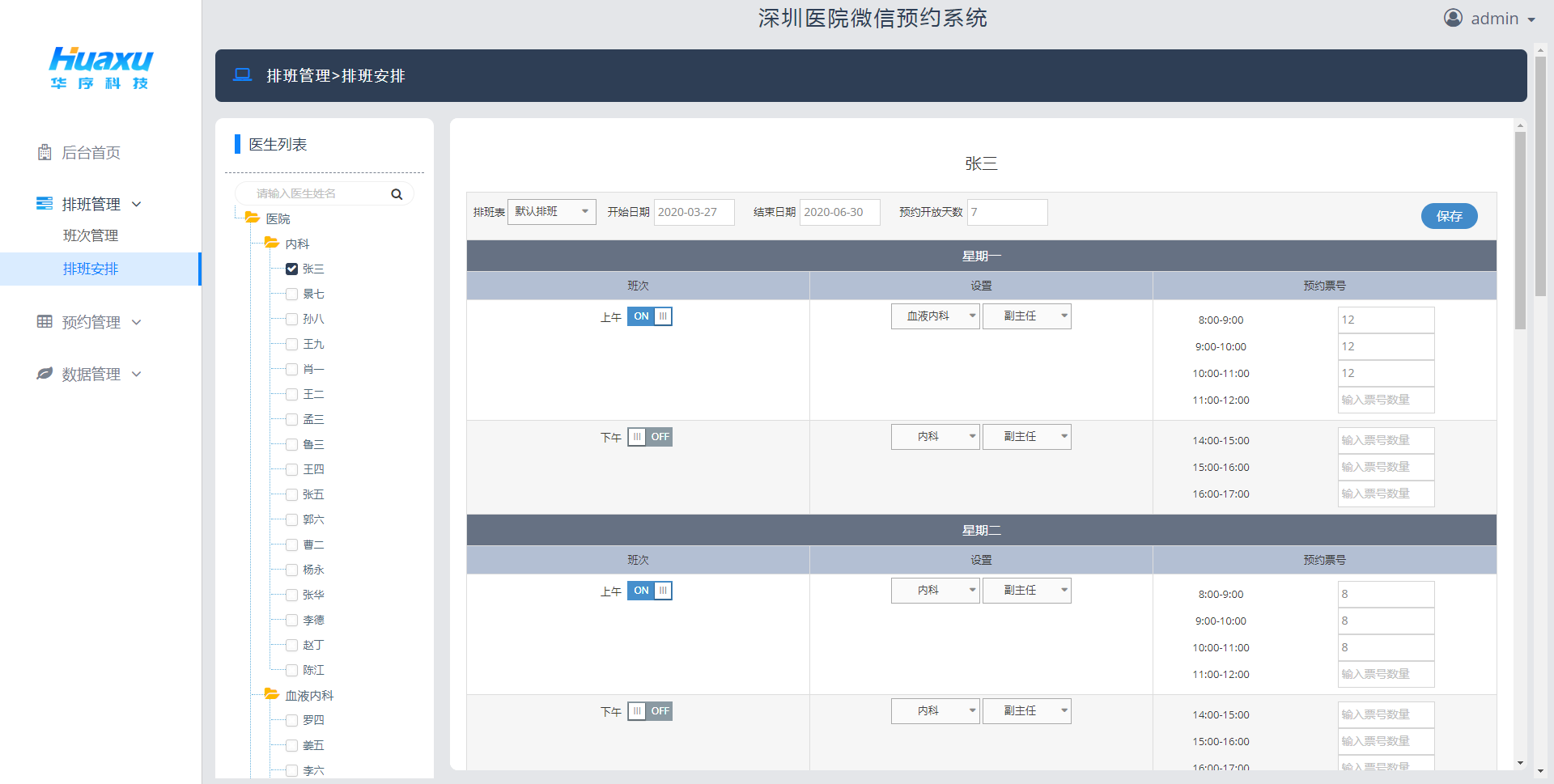Click the laptop icon in breadcrumb header
1554x784 pixels.
pyautogui.click(x=242, y=75)
